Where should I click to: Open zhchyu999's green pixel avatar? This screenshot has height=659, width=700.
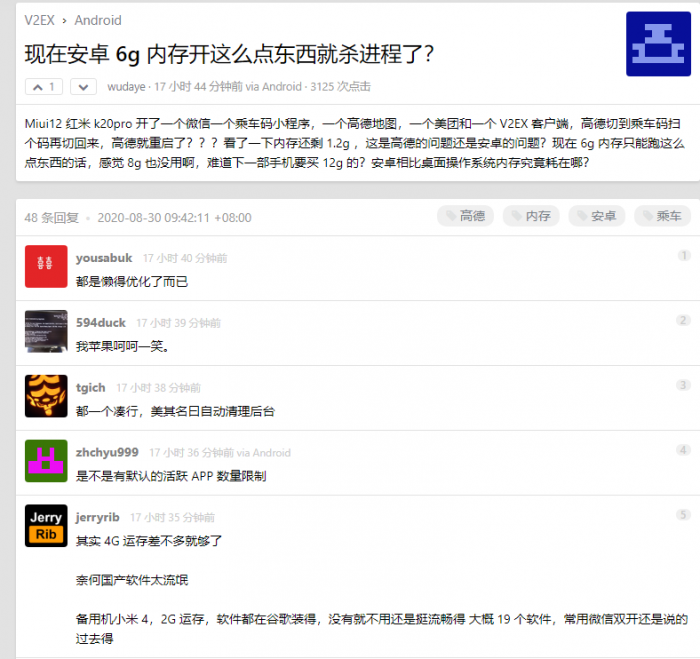pyautogui.click(x=46, y=461)
